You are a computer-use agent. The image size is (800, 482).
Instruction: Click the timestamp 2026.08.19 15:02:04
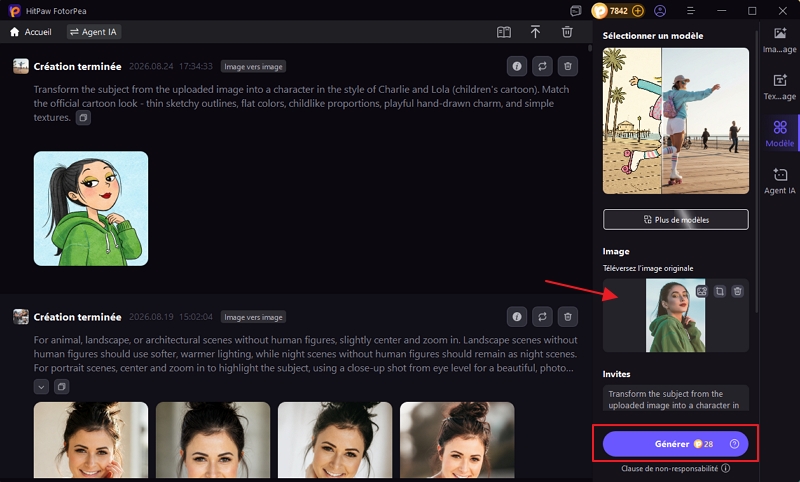pyautogui.click(x=170, y=317)
